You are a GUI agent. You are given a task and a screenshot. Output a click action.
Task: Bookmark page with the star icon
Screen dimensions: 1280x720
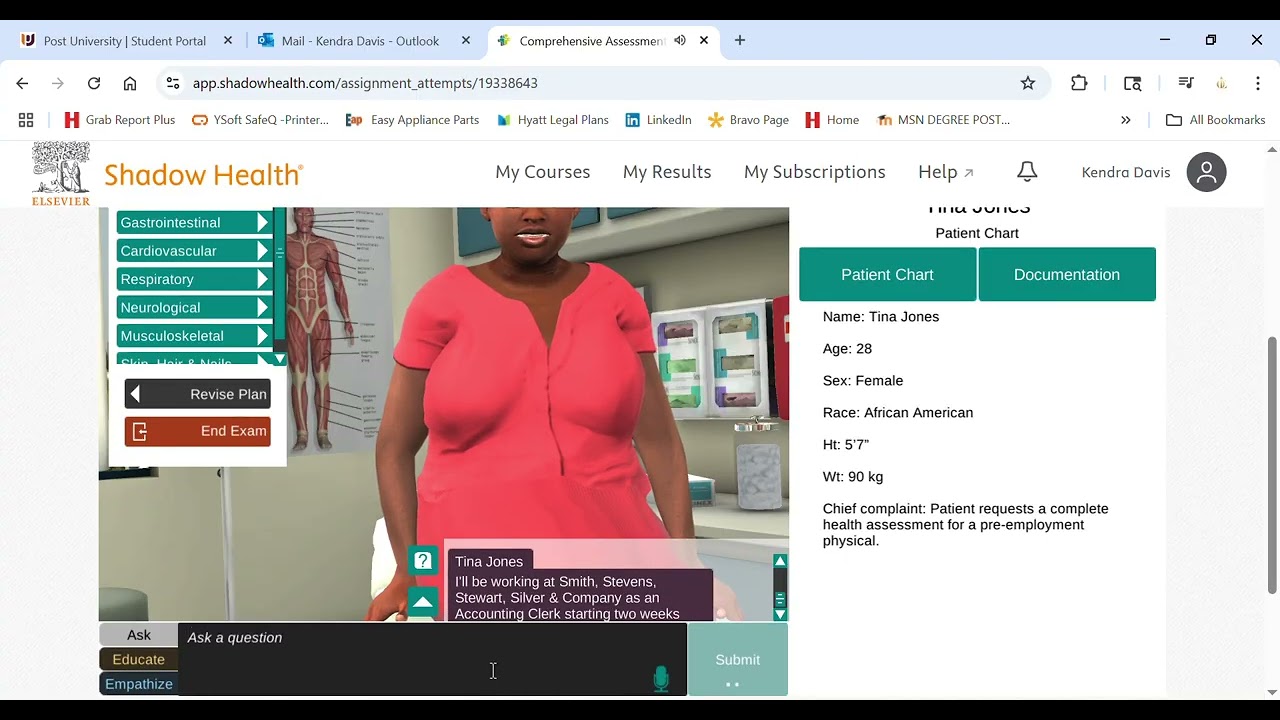coord(1028,83)
